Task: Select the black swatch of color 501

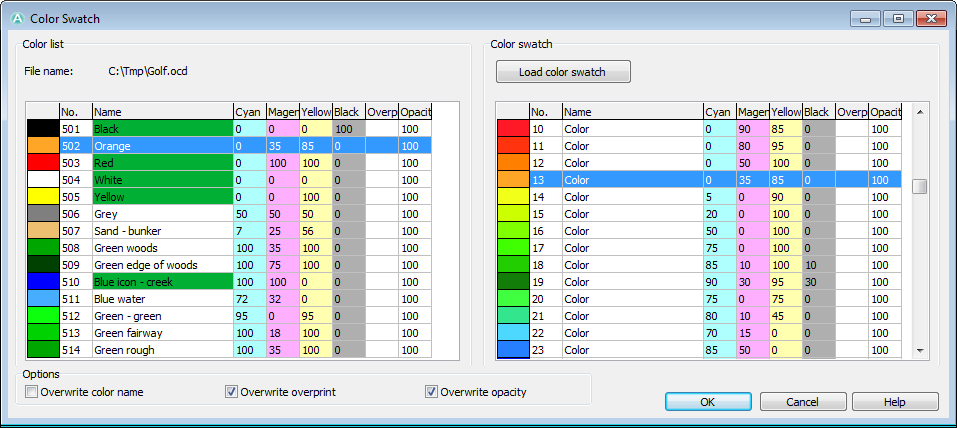Action: click(x=43, y=129)
